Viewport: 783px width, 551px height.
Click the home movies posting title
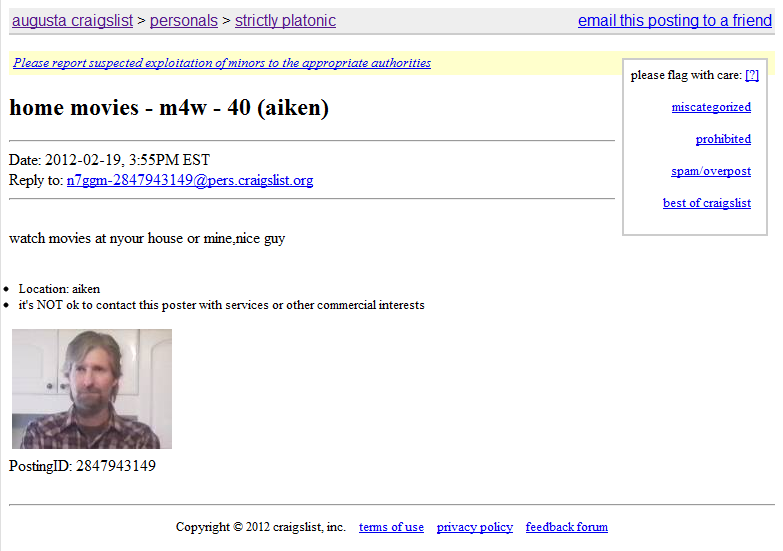[x=169, y=108]
